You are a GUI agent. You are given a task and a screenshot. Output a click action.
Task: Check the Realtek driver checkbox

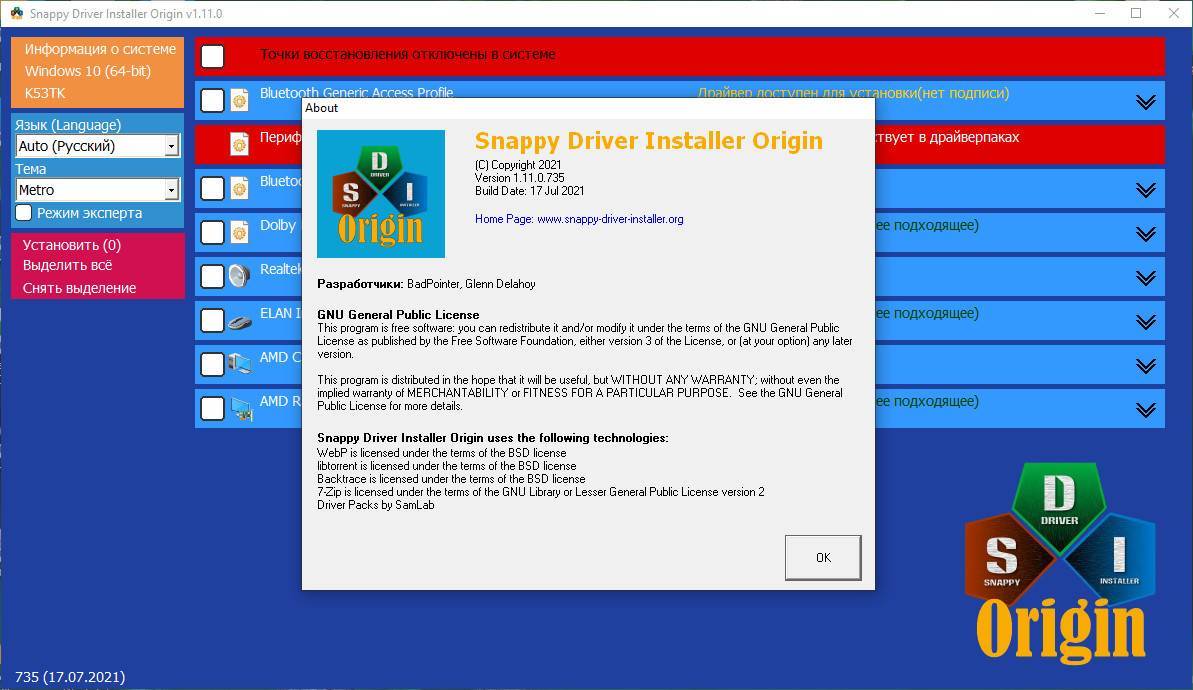tap(212, 276)
